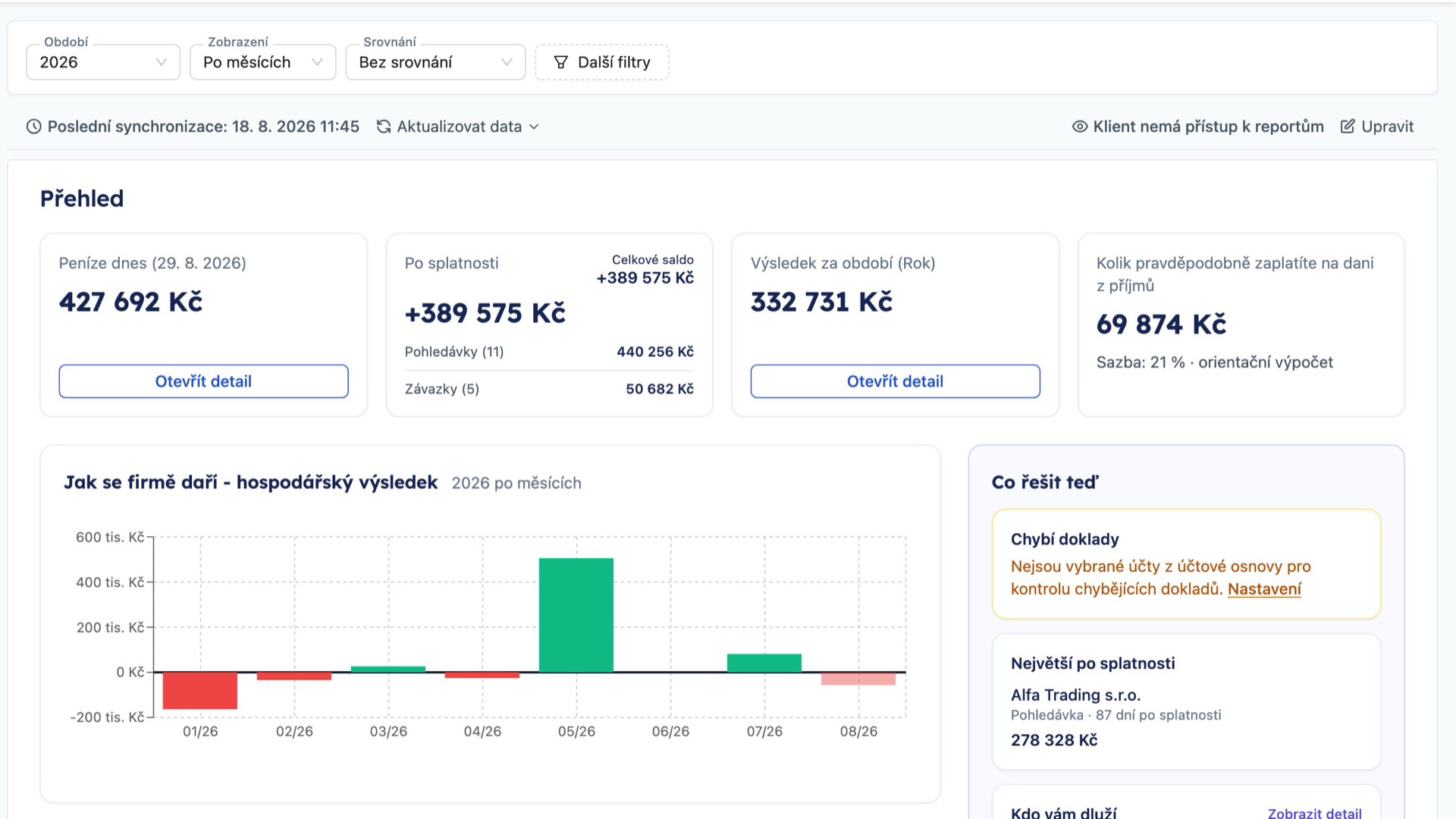Open the Srovnání Bez srovnání dropdown

click(x=435, y=62)
